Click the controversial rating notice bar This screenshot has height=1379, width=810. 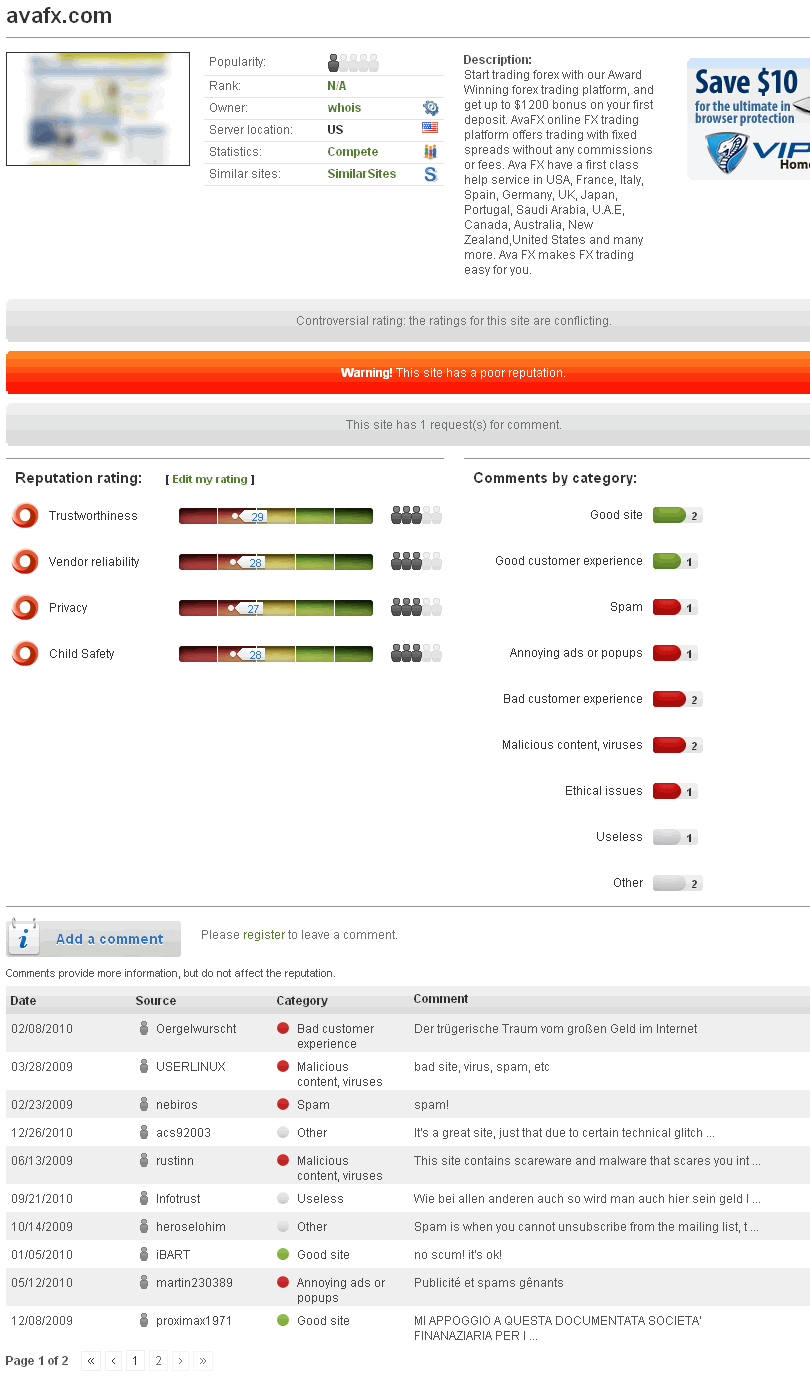pyautogui.click(x=408, y=321)
